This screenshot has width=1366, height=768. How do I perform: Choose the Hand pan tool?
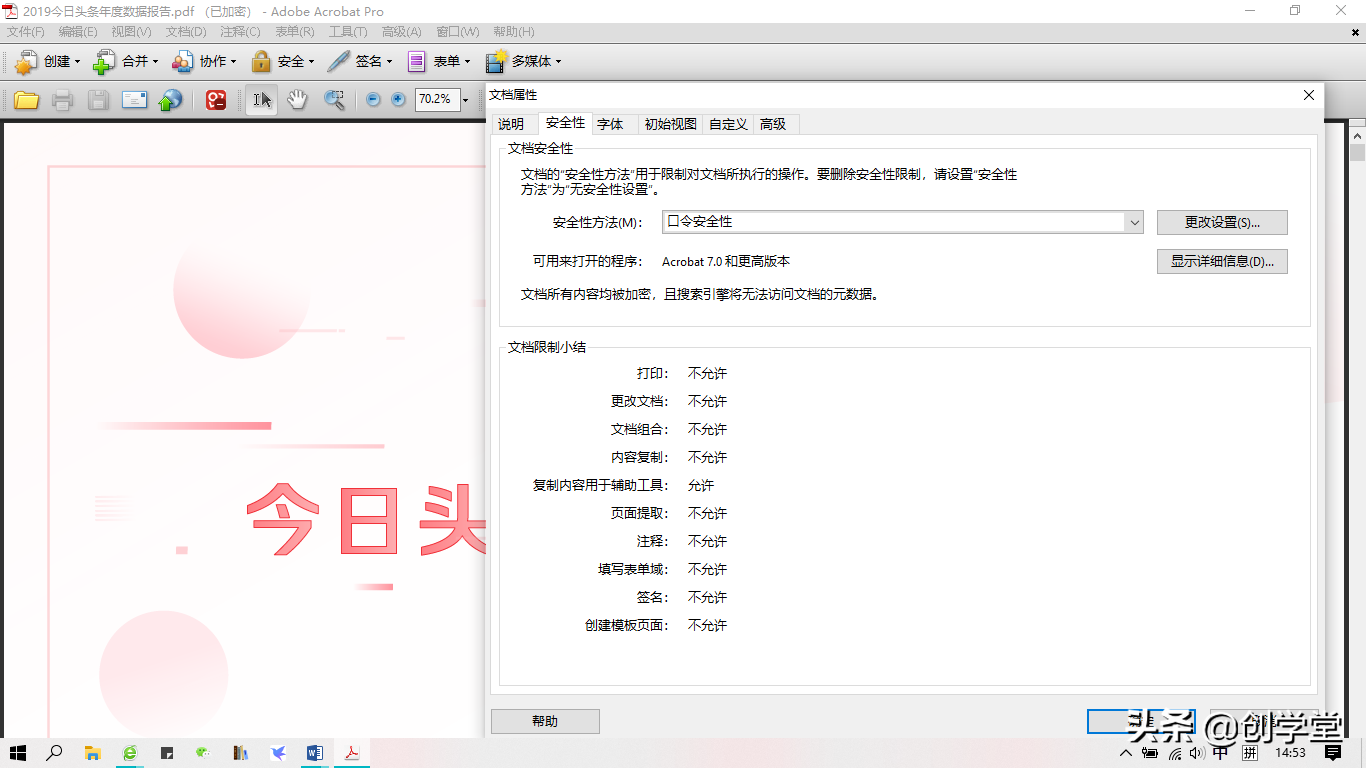pyautogui.click(x=297, y=100)
